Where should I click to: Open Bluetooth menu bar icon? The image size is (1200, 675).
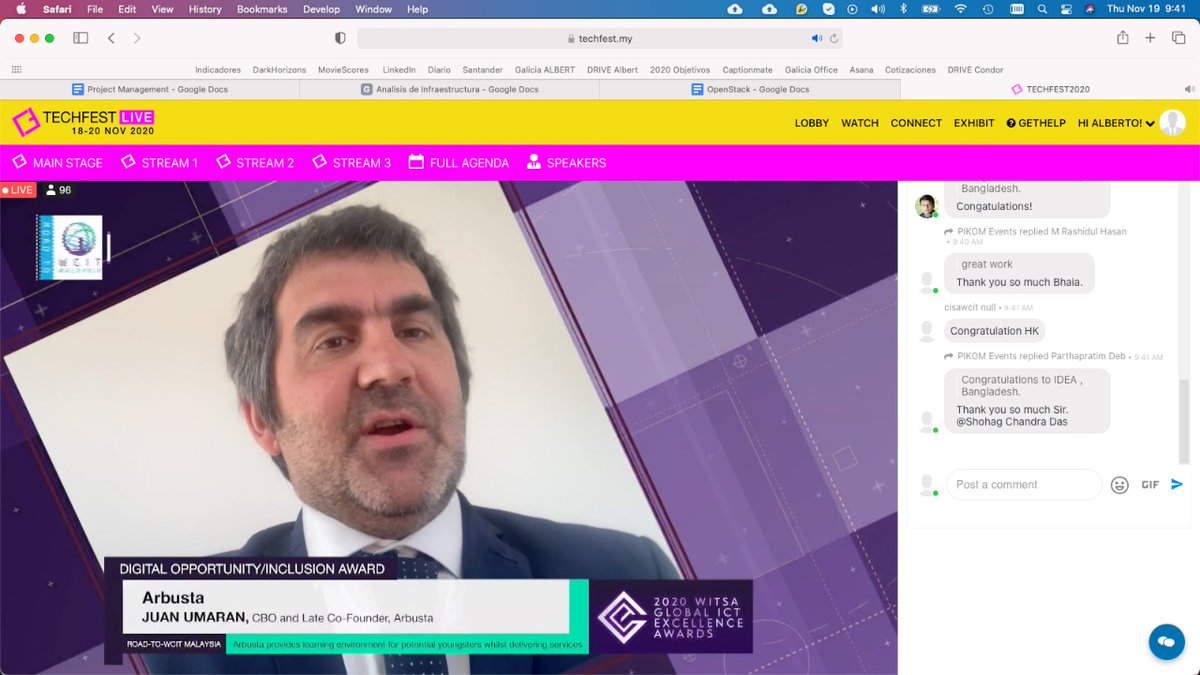pyautogui.click(x=903, y=9)
